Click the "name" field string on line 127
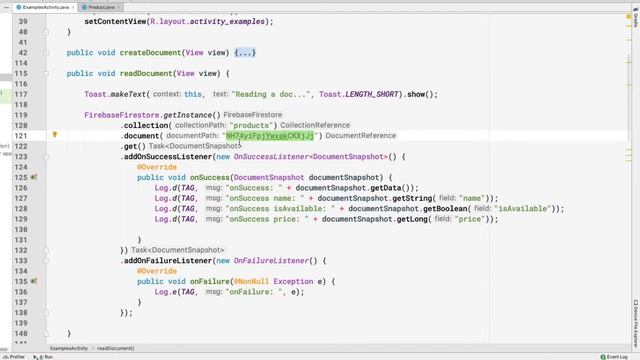 (x=471, y=198)
